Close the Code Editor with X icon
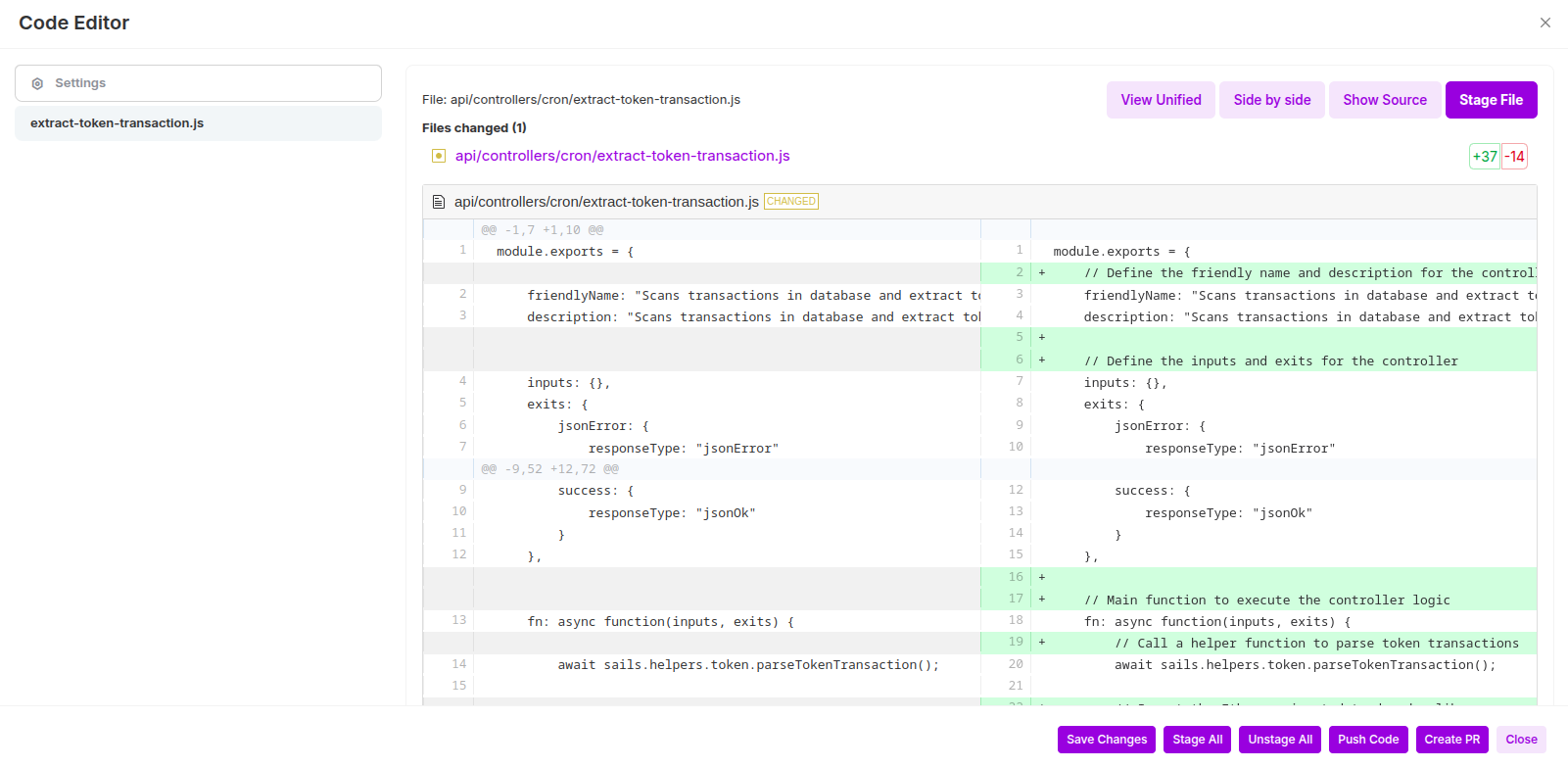The width and height of the screenshot is (1568, 768). 1544,23
